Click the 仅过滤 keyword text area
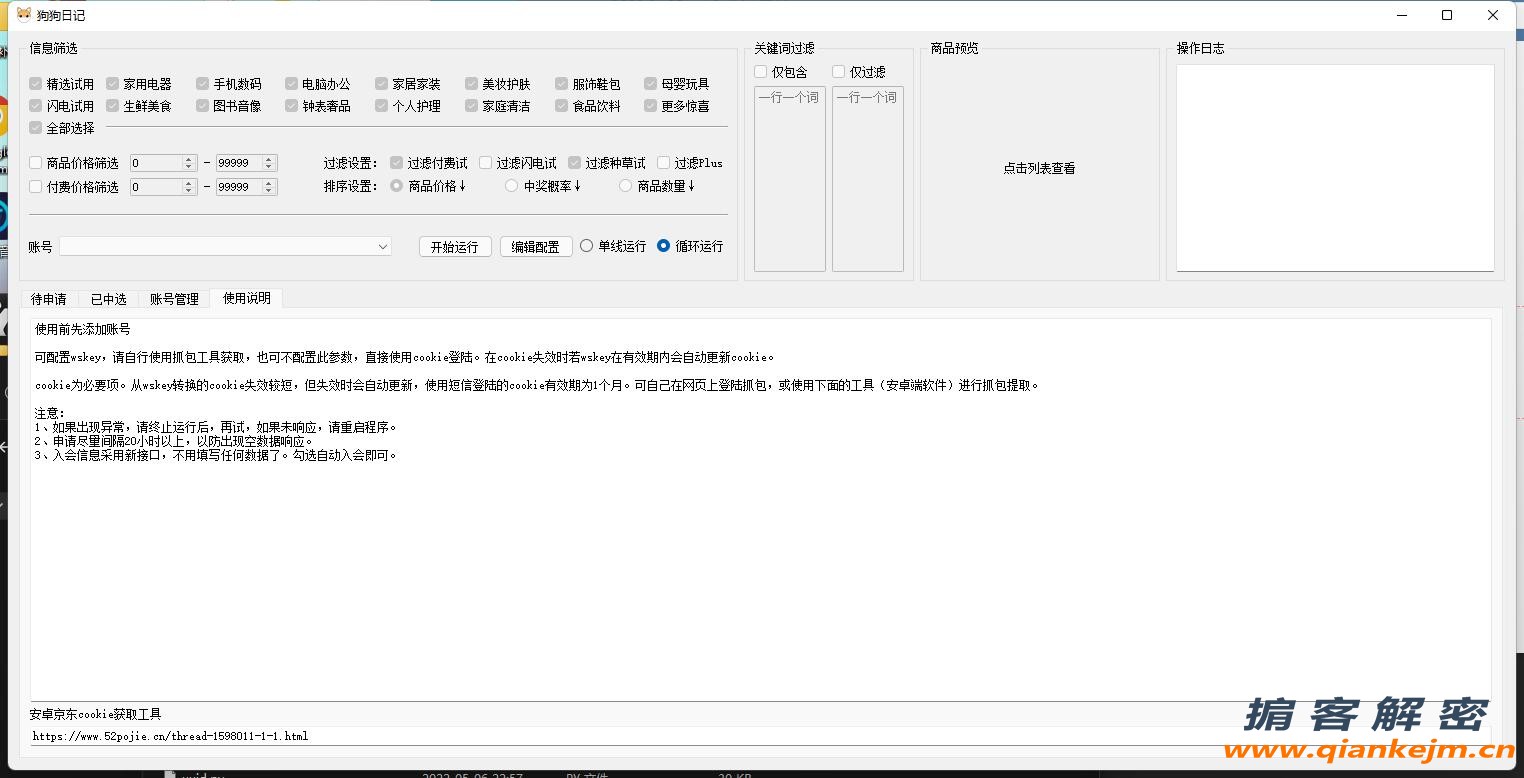The width and height of the screenshot is (1524, 778). (x=868, y=179)
